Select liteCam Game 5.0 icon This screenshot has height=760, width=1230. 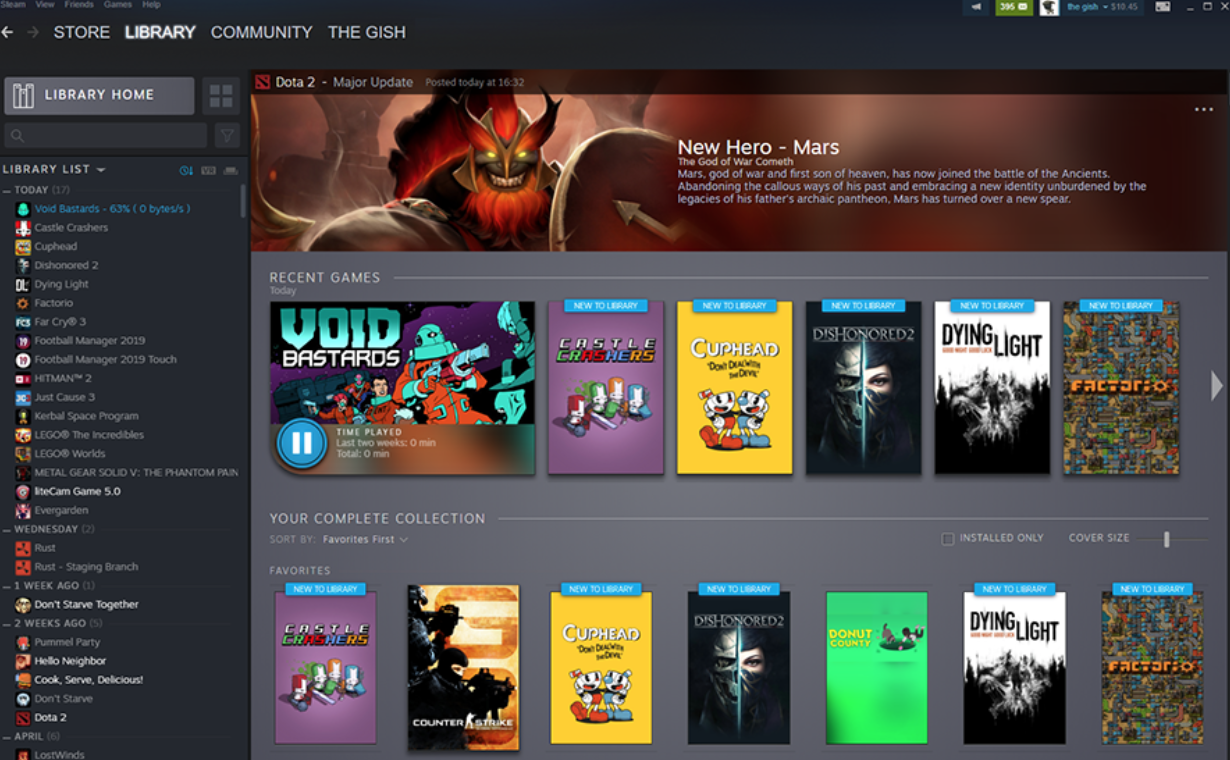coord(23,492)
